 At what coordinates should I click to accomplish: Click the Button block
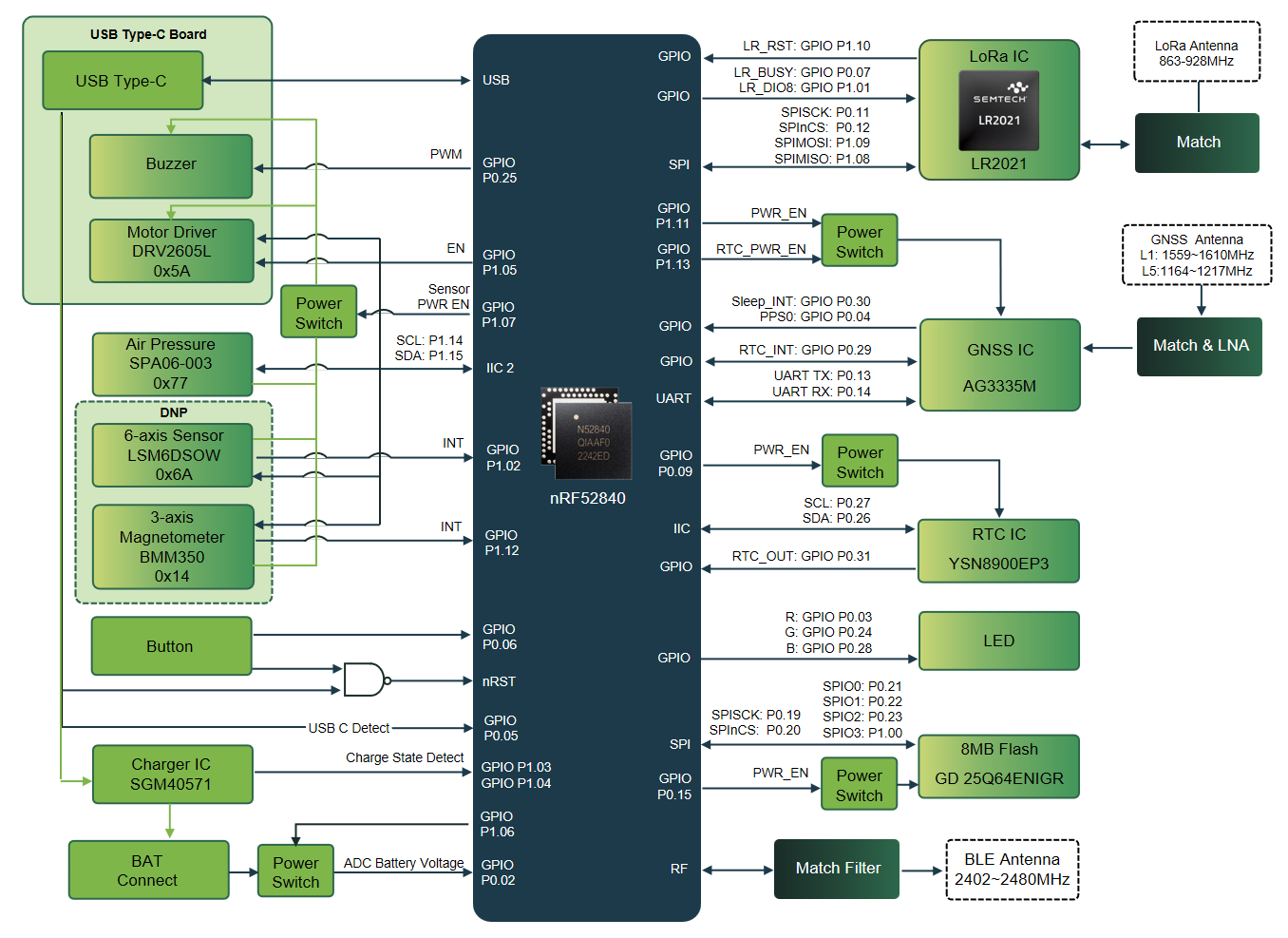(x=171, y=646)
